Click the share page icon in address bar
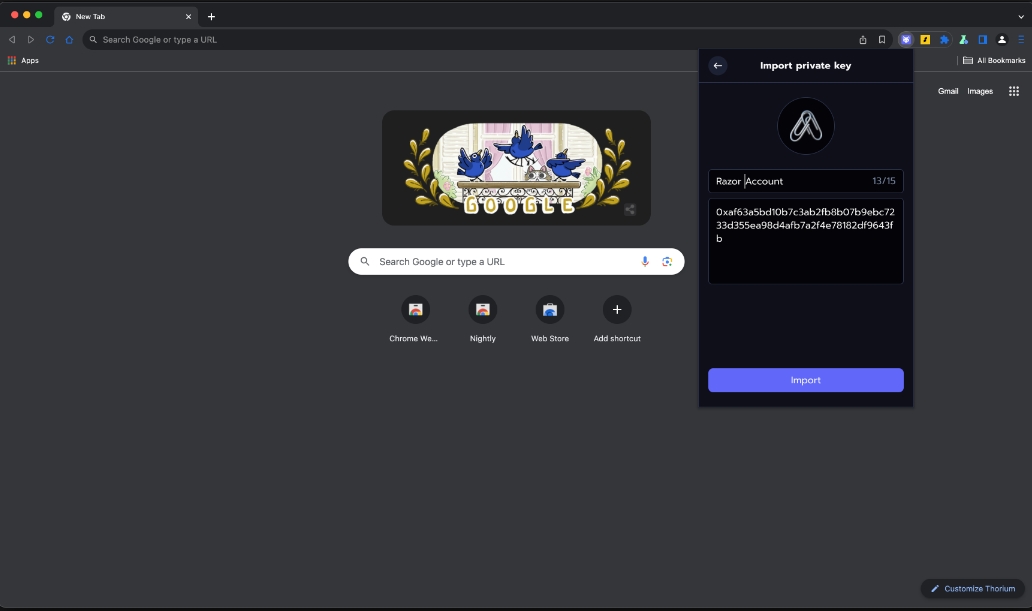Image resolution: width=1032 pixels, height=611 pixels. [863, 40]
